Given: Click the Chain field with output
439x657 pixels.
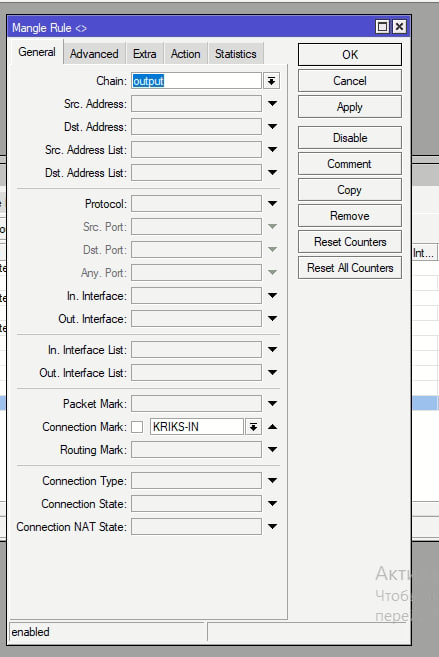Looking at the screenshot, I should 196,81.
